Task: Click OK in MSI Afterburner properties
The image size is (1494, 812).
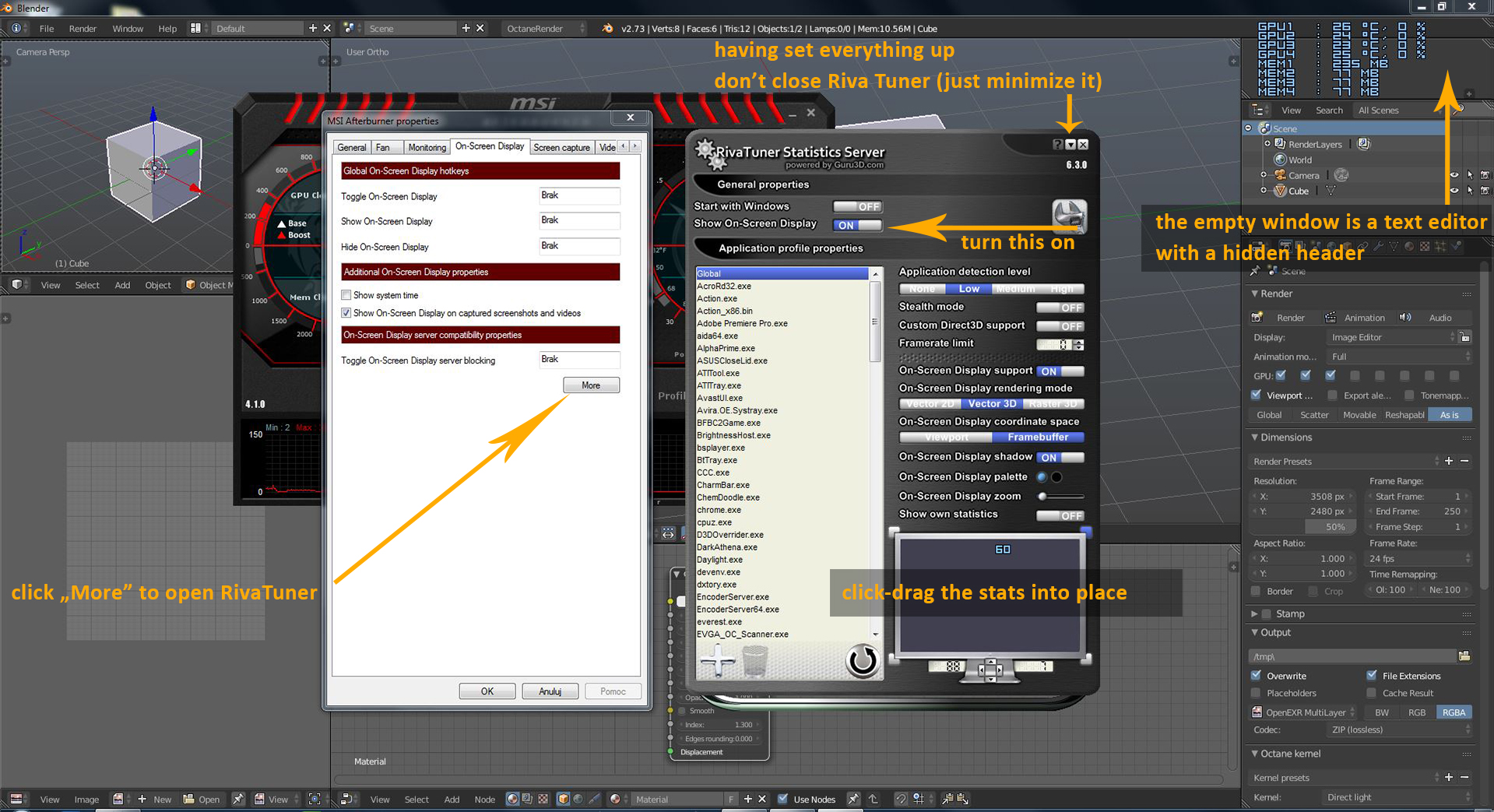Action: click(x=487, y=691)
